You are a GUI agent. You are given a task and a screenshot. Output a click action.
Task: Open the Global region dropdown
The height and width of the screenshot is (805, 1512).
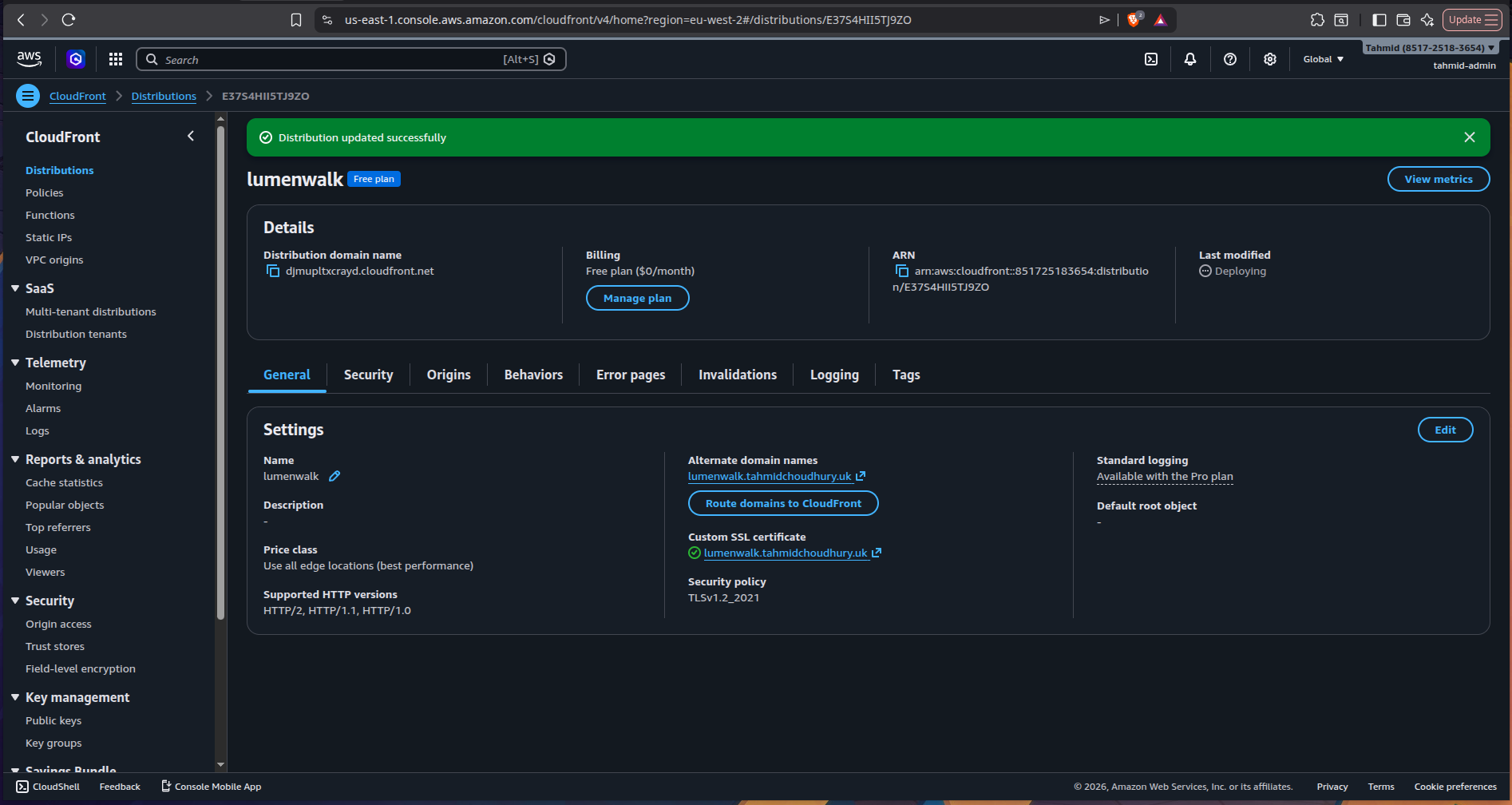(1323, 59)
